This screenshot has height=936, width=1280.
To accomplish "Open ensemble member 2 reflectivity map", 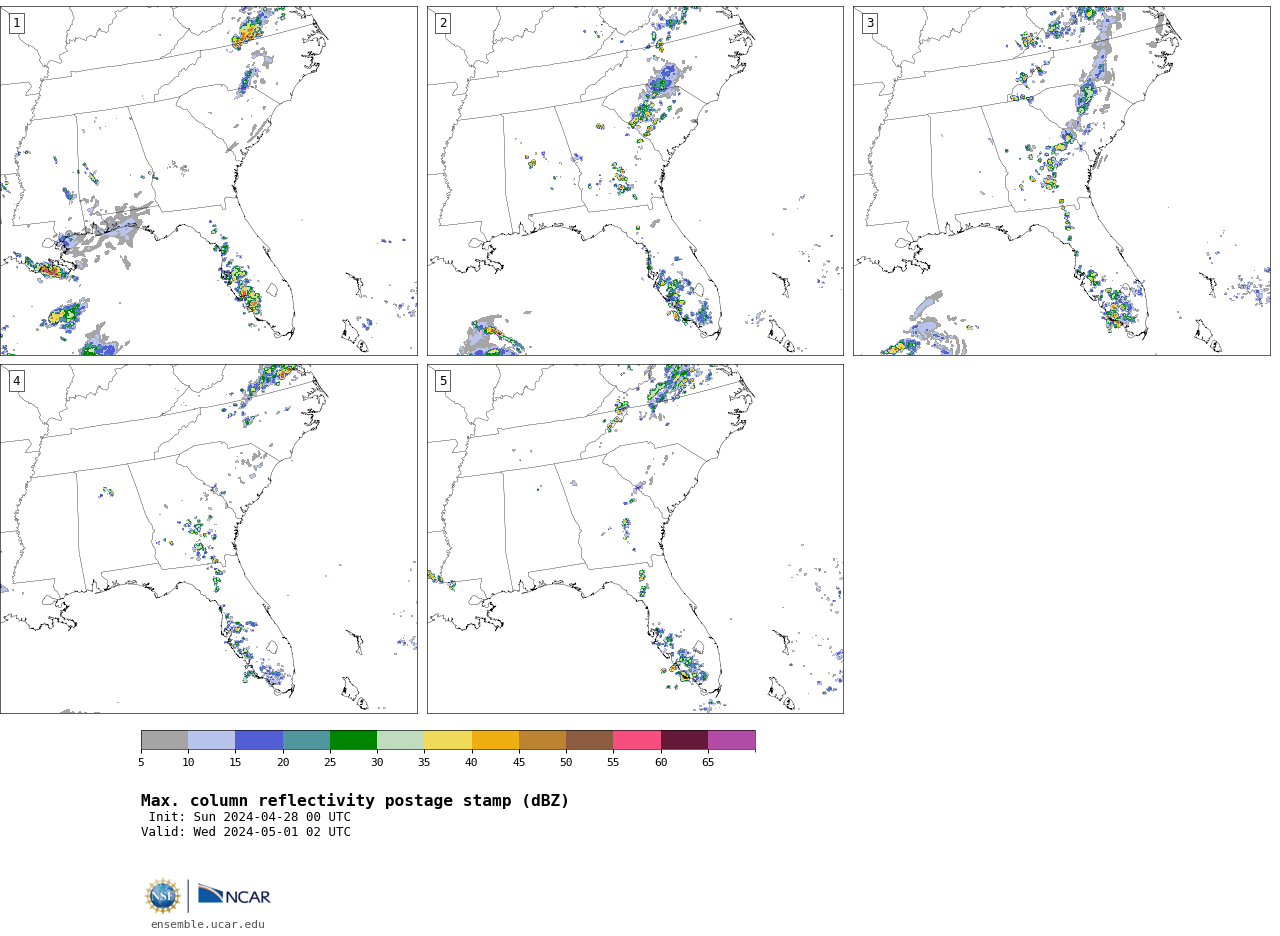I will click(635, 181).
